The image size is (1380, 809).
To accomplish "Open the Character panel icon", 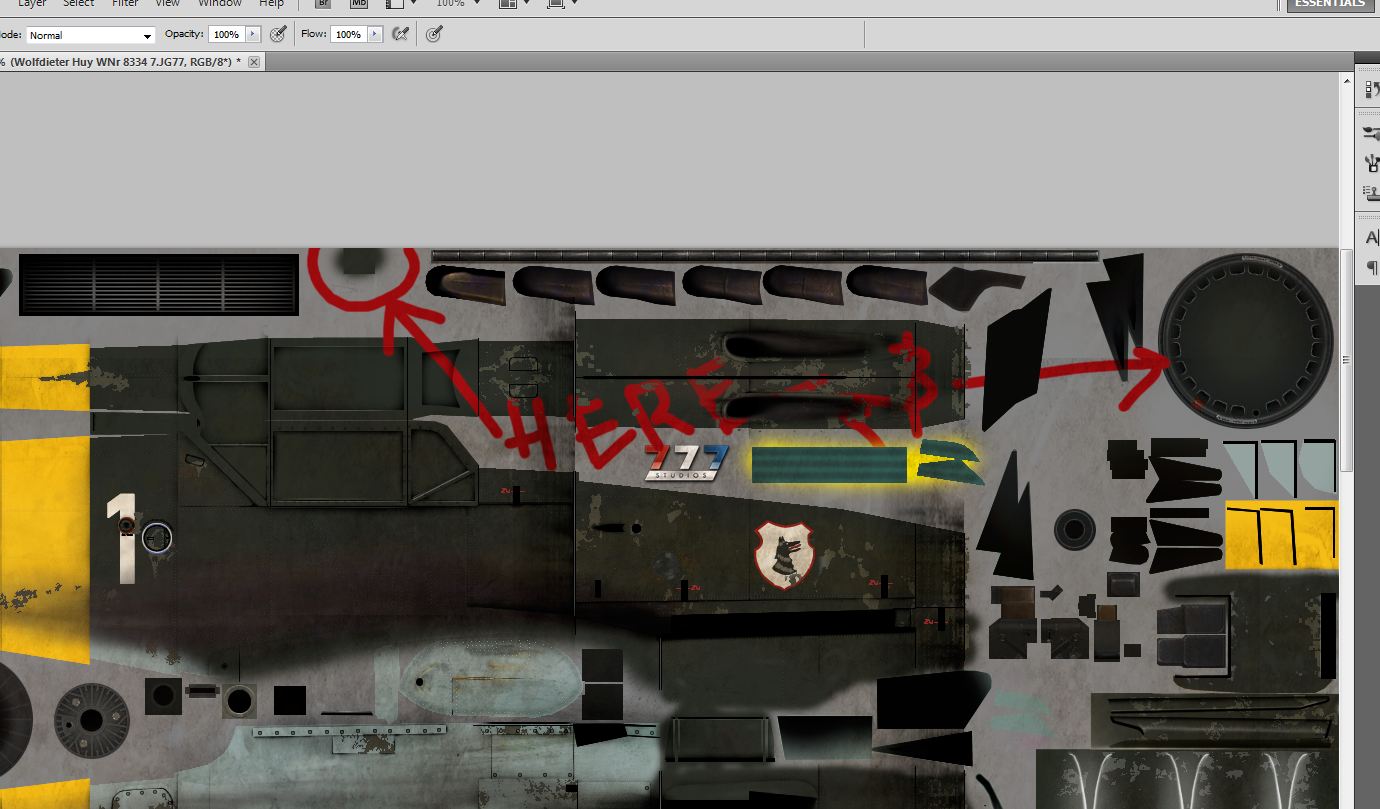I will (1370, 238).
